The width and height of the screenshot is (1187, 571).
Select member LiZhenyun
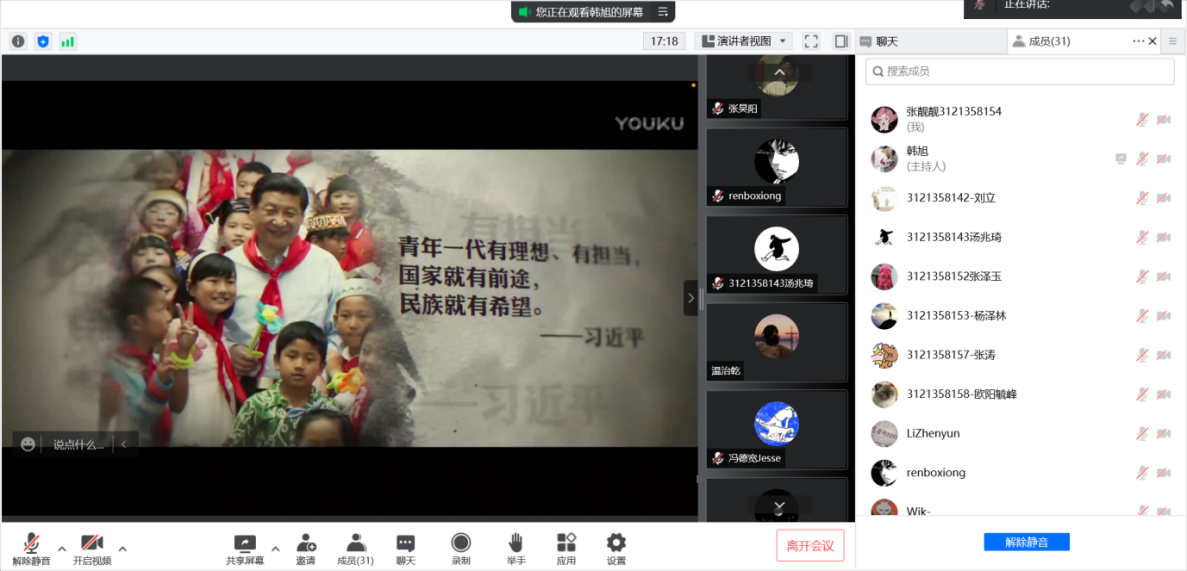[x=1020, y=433]
